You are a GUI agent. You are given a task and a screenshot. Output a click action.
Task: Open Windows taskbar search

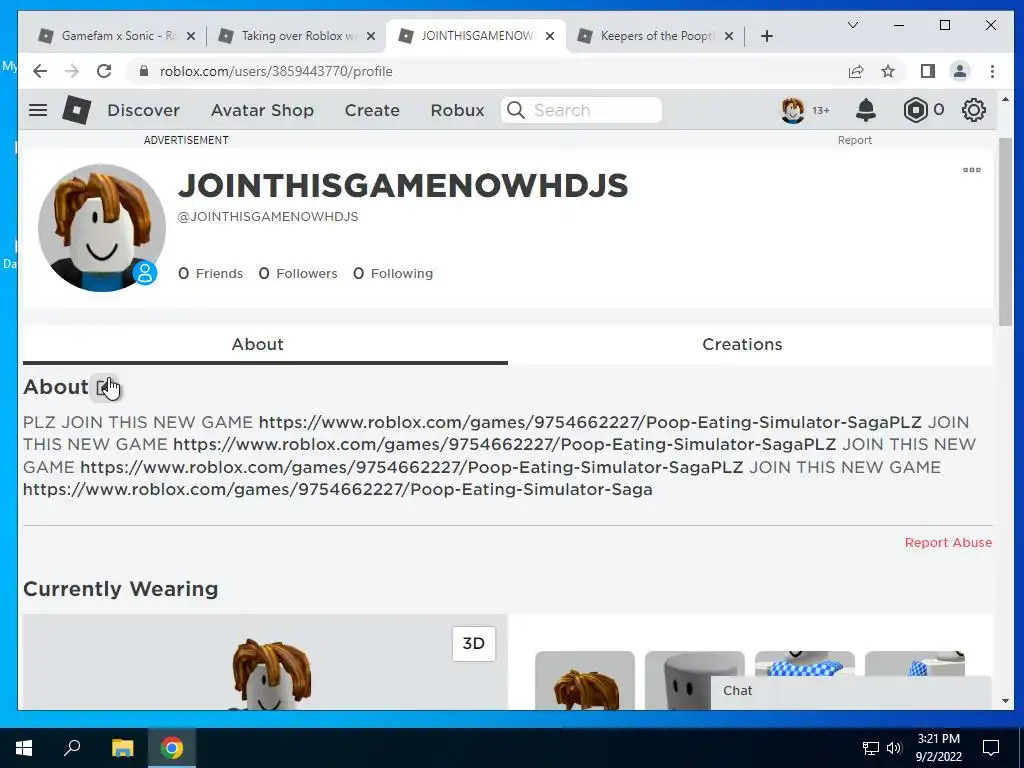coord(72,748)
